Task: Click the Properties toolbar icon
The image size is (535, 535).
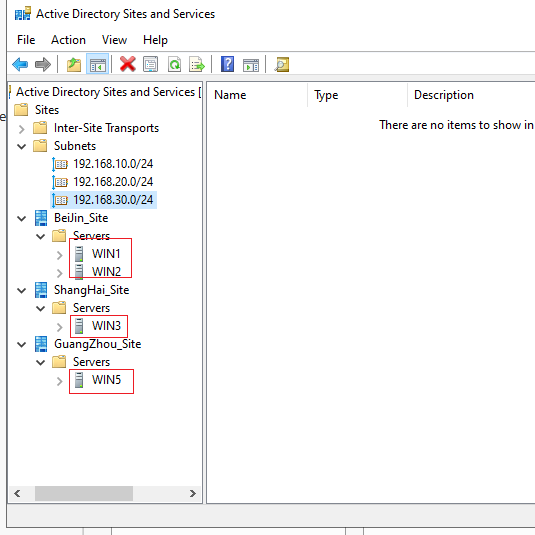Action: (150, 64)
